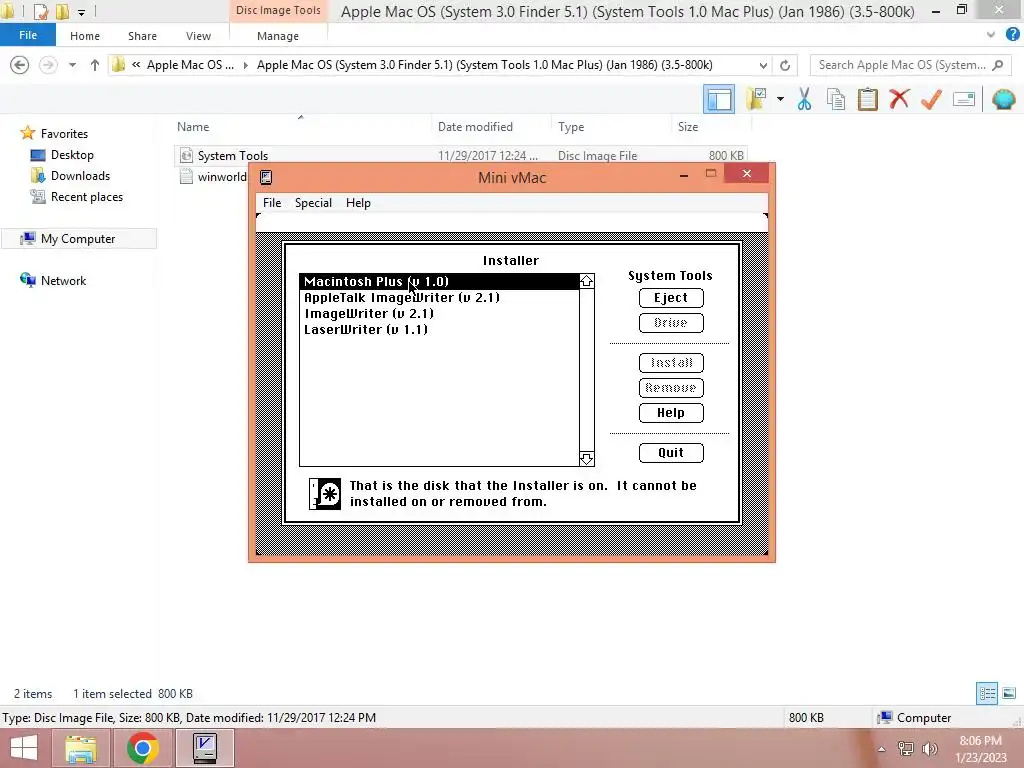Open the File tab in Explorer

tap(27, 35)
